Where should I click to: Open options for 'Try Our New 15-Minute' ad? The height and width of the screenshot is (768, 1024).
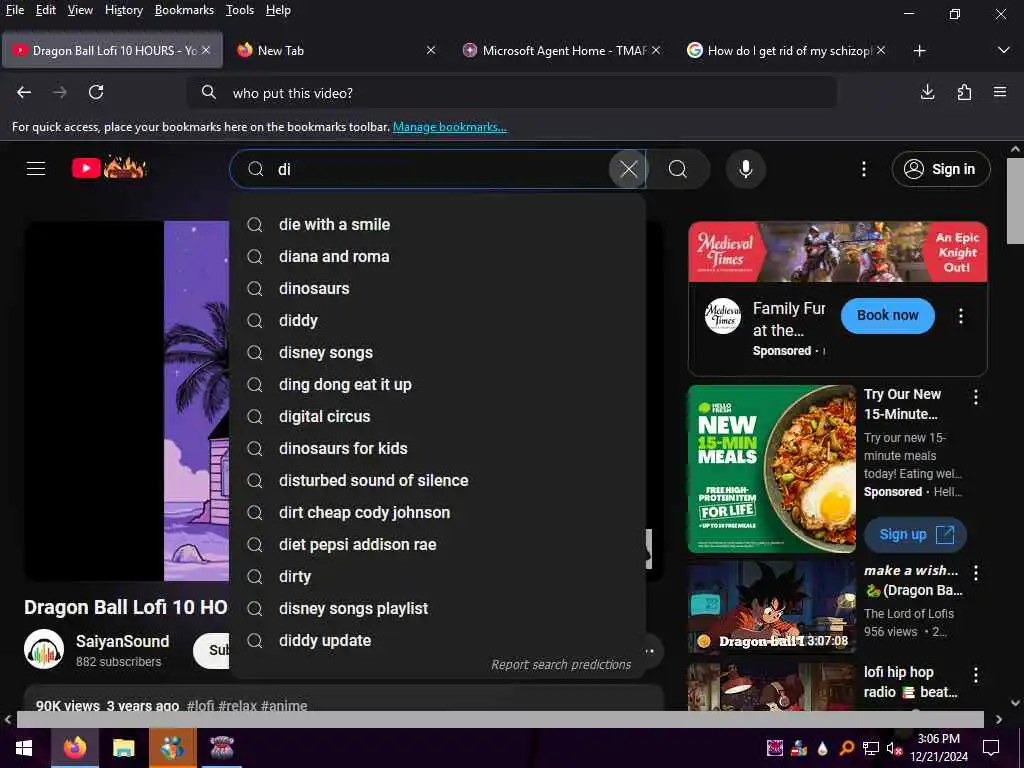pyautogui.click(x=976, y=396)
